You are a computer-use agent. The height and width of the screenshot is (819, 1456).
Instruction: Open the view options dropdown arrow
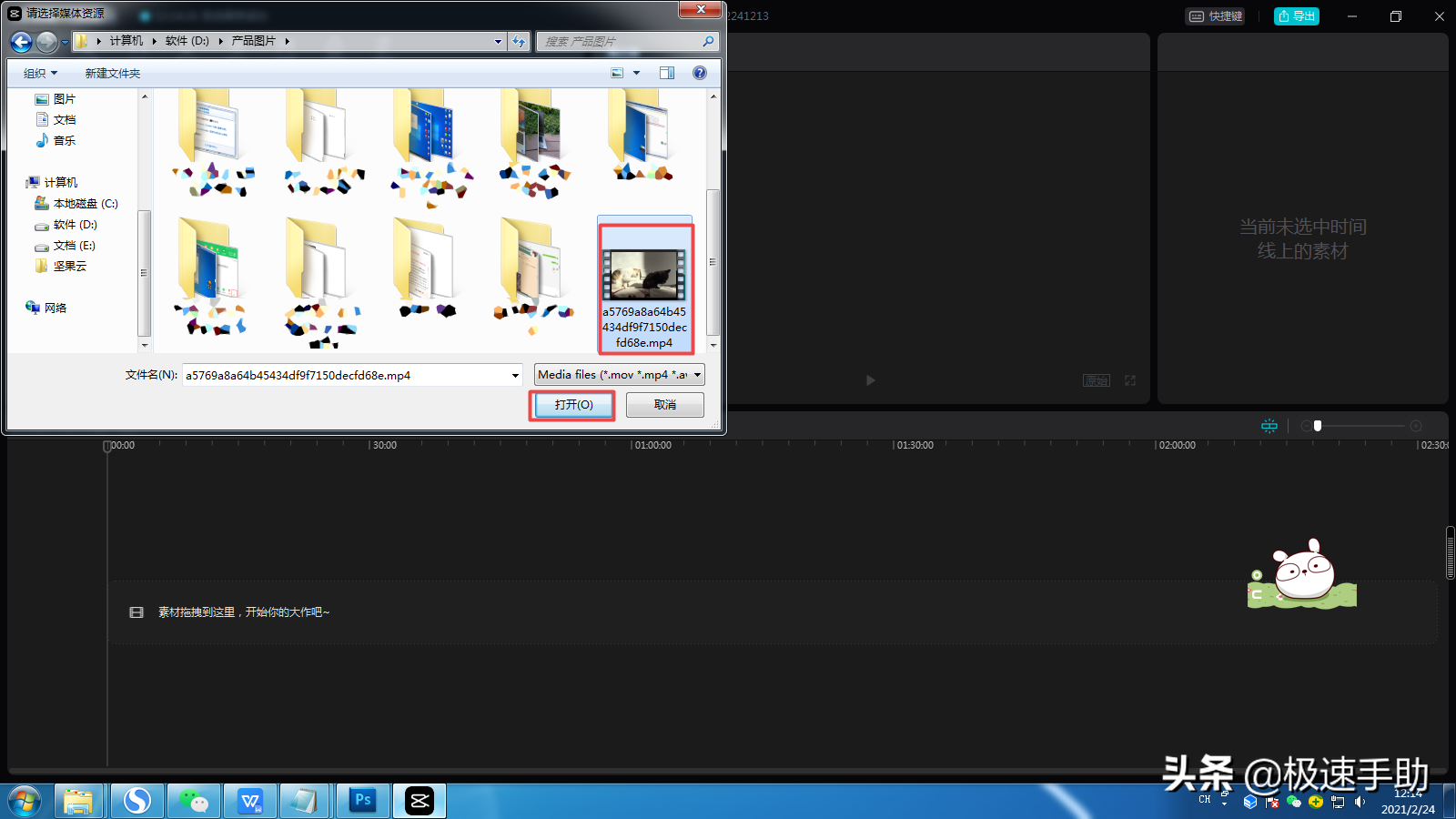636,73
